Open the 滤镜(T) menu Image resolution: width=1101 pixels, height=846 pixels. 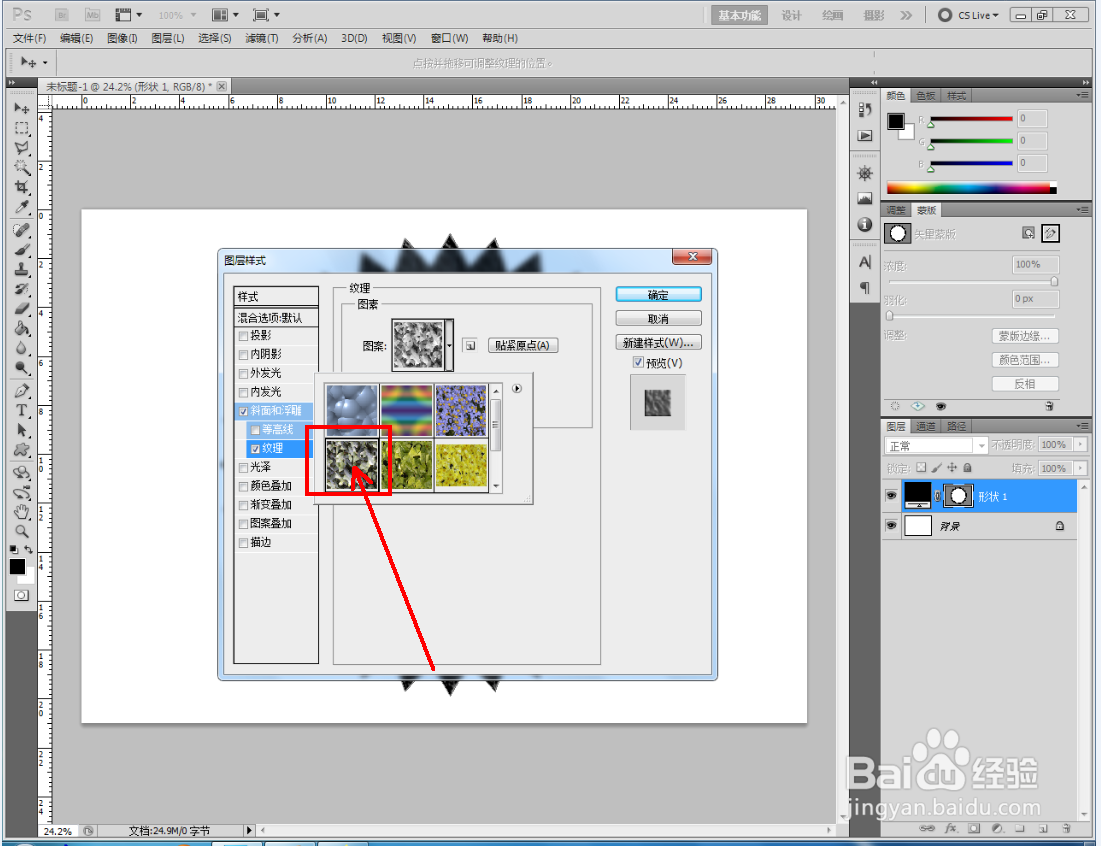(x=262, y=38)
